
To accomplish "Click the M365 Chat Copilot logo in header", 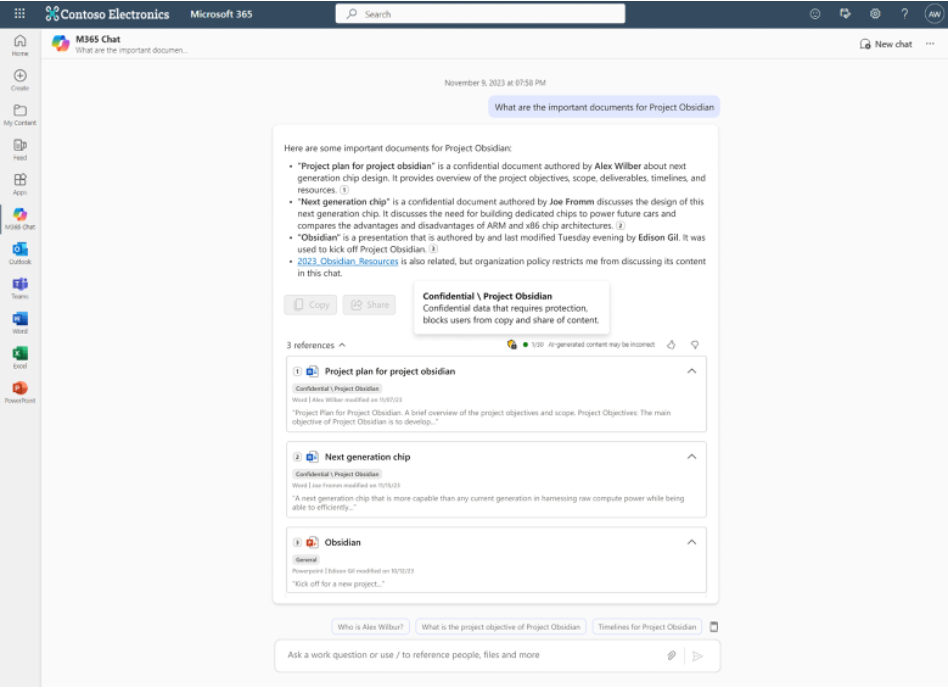I will point(60,44).
